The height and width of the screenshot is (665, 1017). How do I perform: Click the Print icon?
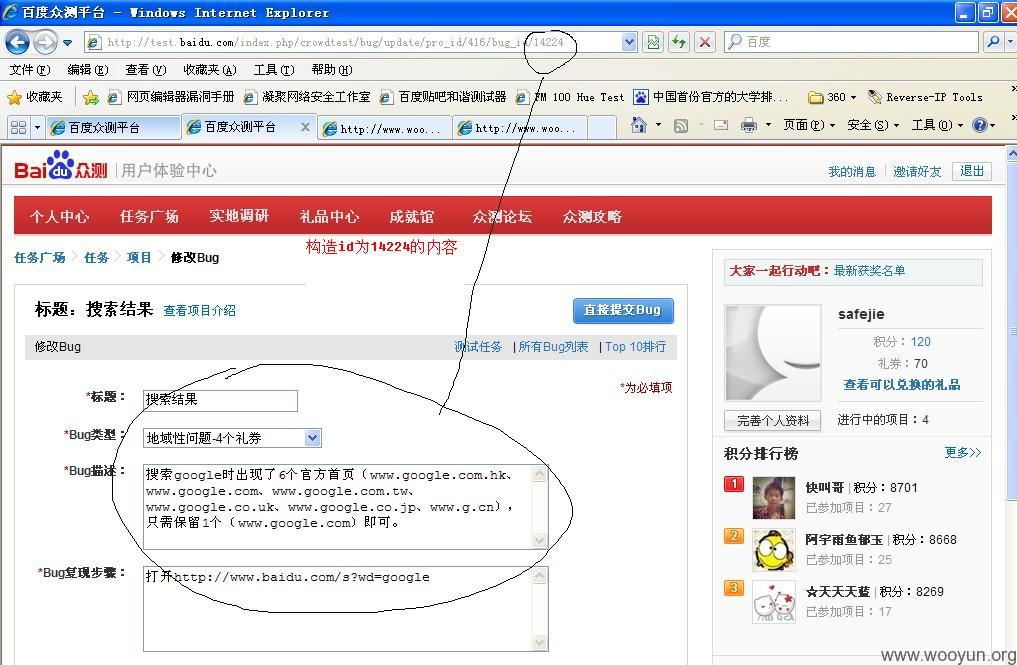(x=748, y=125)
